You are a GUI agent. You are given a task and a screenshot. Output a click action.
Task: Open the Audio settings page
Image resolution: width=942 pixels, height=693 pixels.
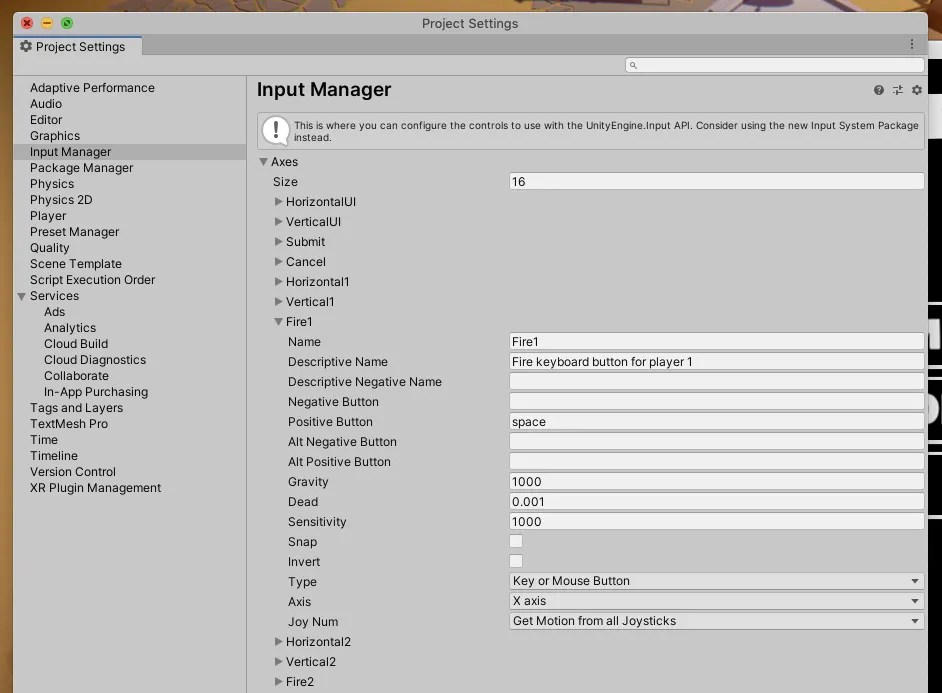pos(45,103)
